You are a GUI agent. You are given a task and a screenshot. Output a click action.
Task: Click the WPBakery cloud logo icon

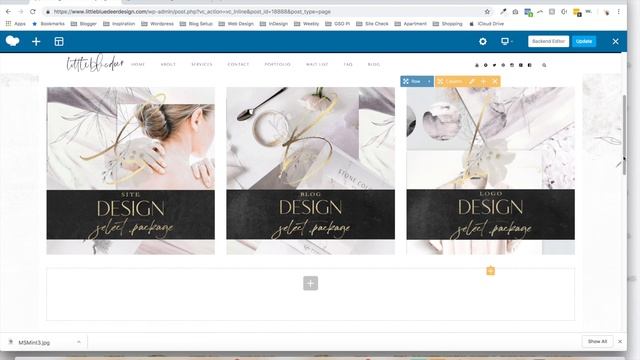point(13,41)
